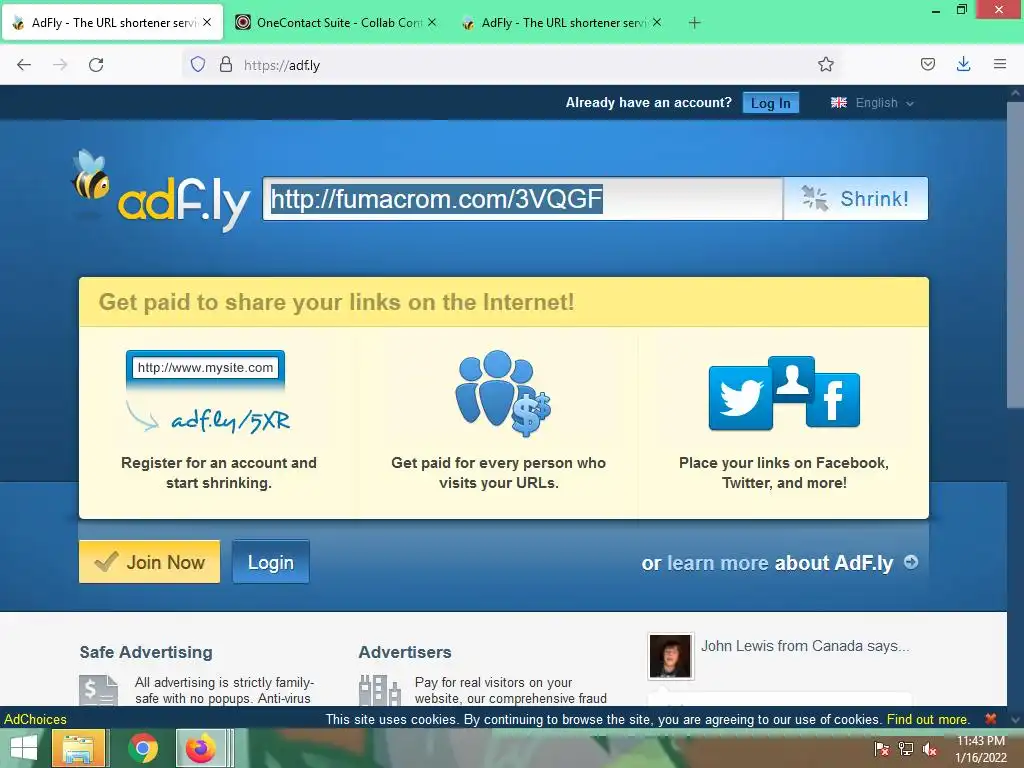This screenshot has width=1024, height=768.
Task: Click the Safe Advertising heading
Action: coord(146,652)
